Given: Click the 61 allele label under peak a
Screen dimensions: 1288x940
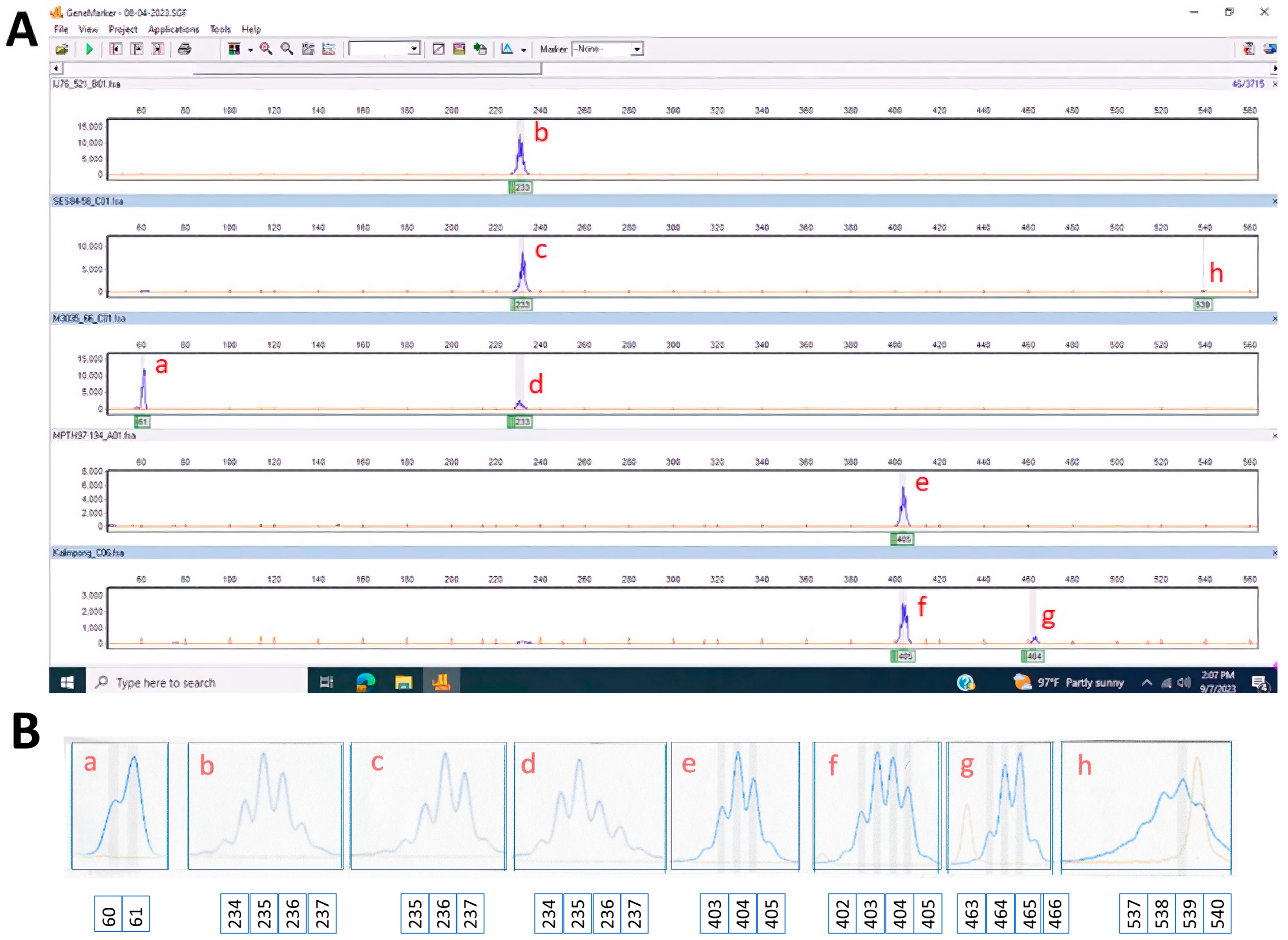Looking at the screenshot, I should pyautogui.click(x=142, y=422).
